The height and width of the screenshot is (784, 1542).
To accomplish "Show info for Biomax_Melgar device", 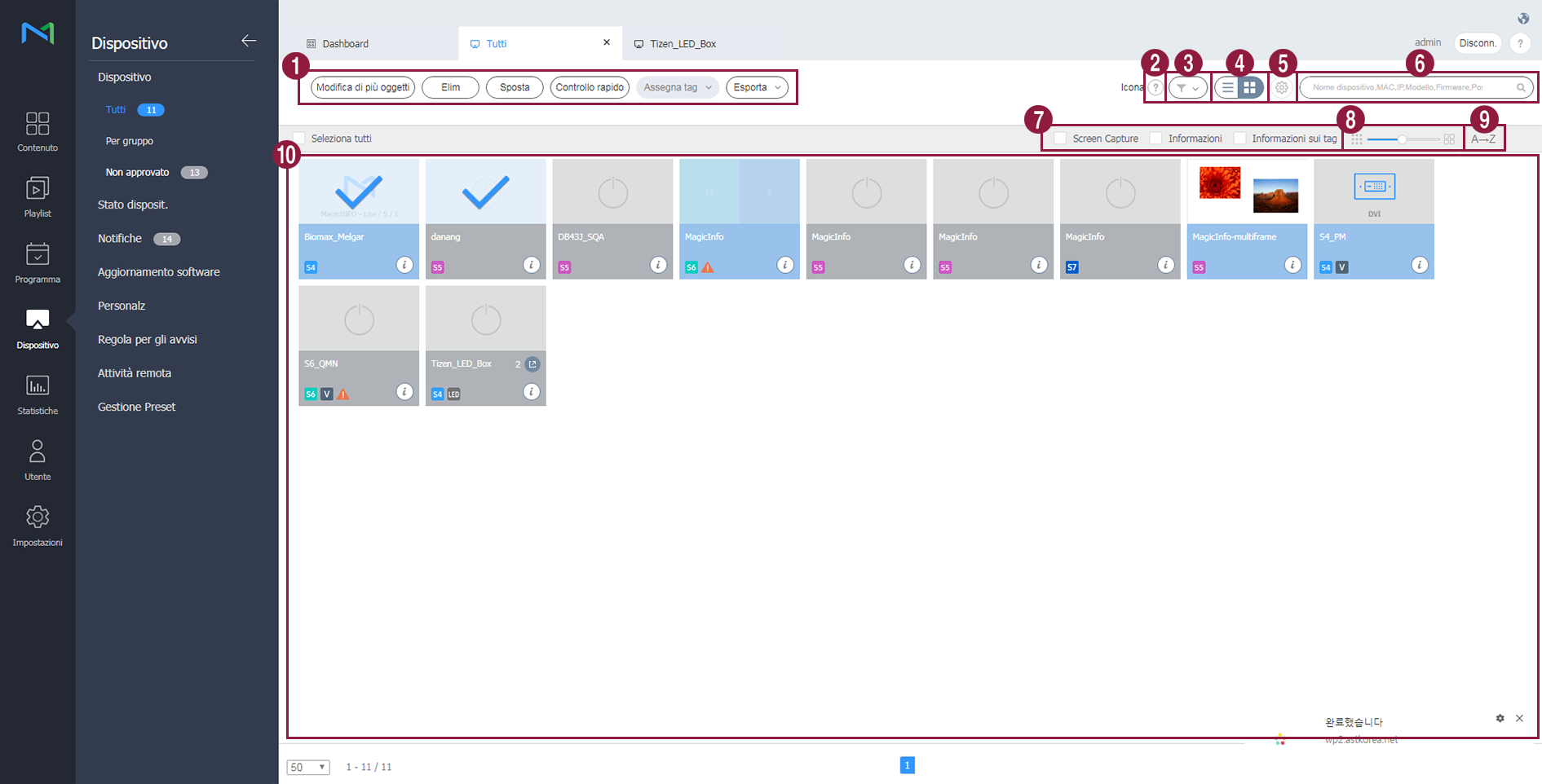I will (x=404, y=265).
